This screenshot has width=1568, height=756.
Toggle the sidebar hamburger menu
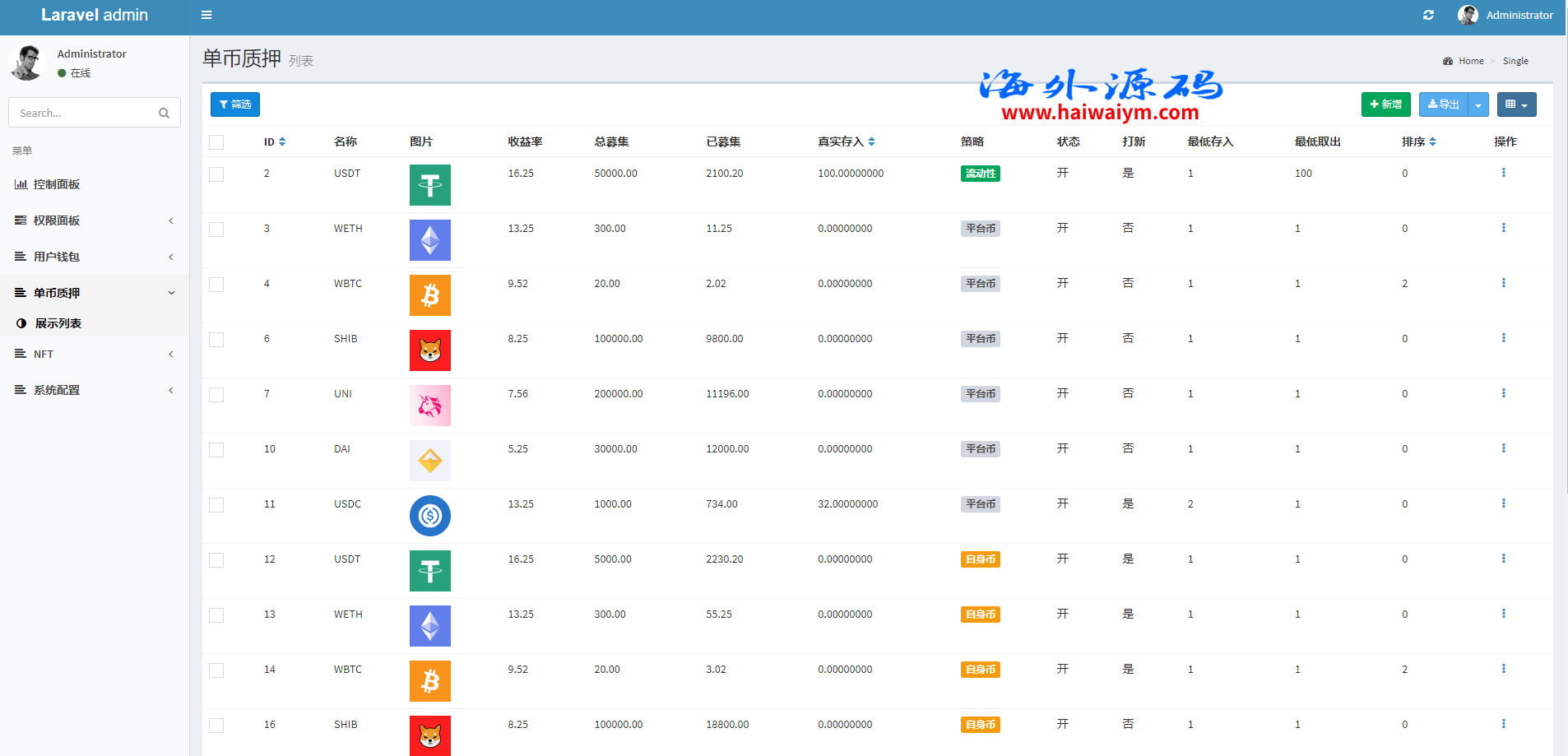(x=206, y=15)
